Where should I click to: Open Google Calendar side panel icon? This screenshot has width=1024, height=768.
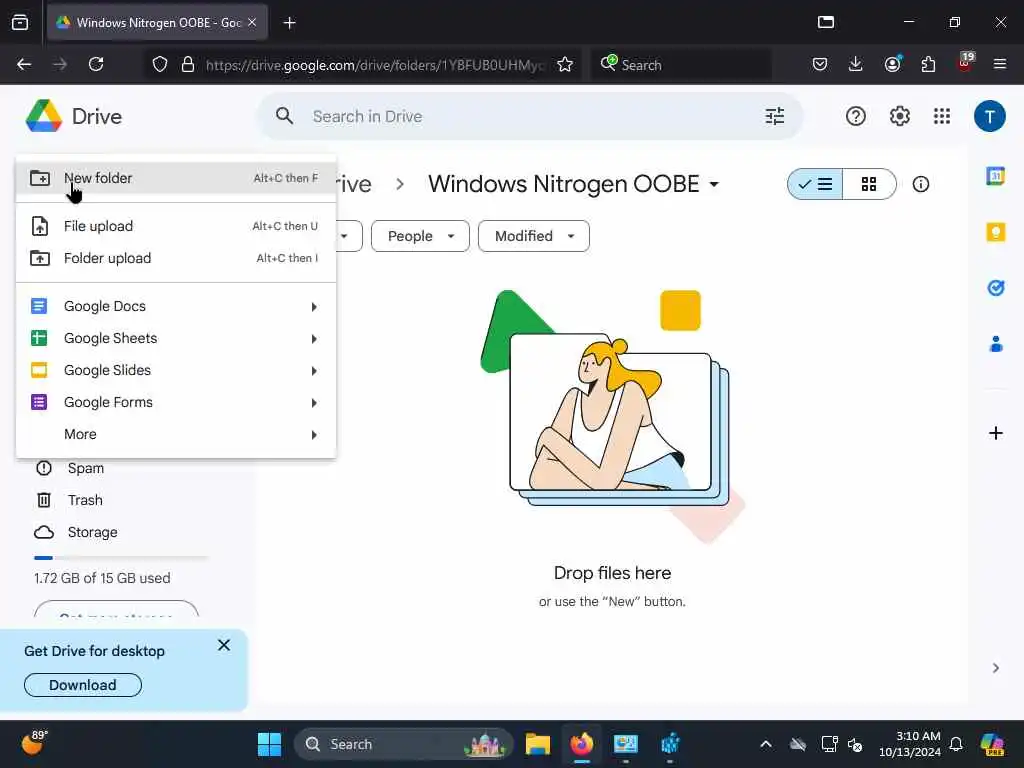(995, 176)
